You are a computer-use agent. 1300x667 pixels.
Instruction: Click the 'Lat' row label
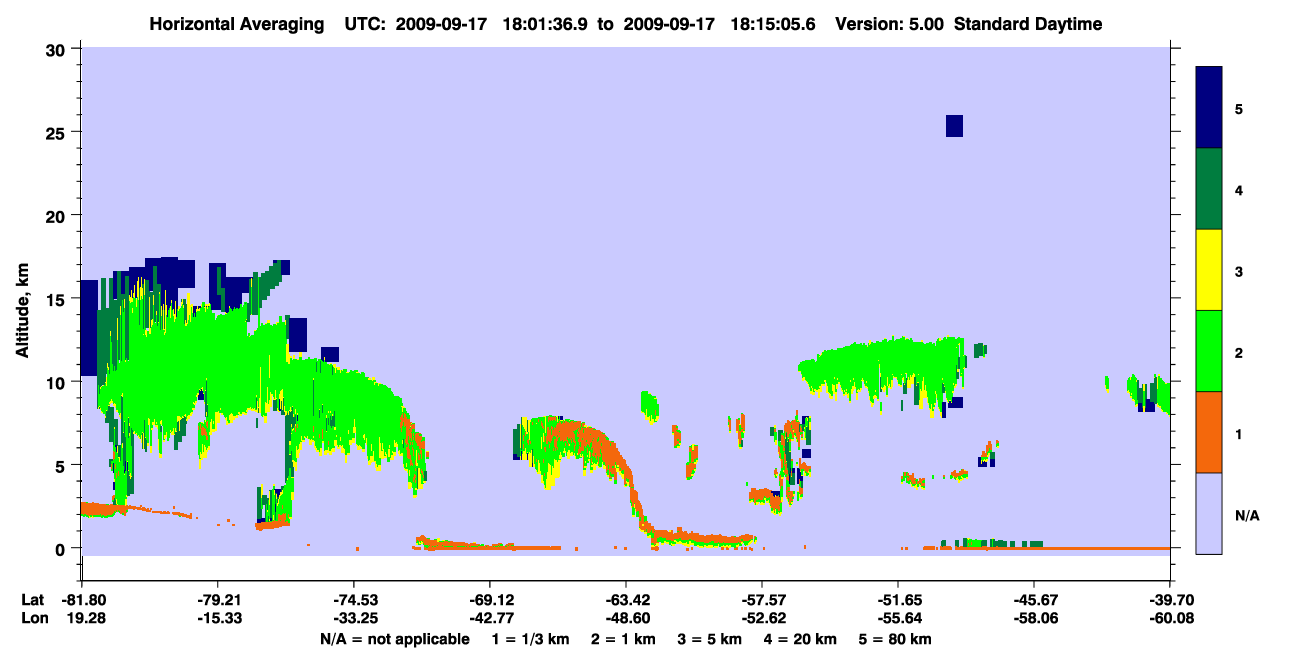33,600
